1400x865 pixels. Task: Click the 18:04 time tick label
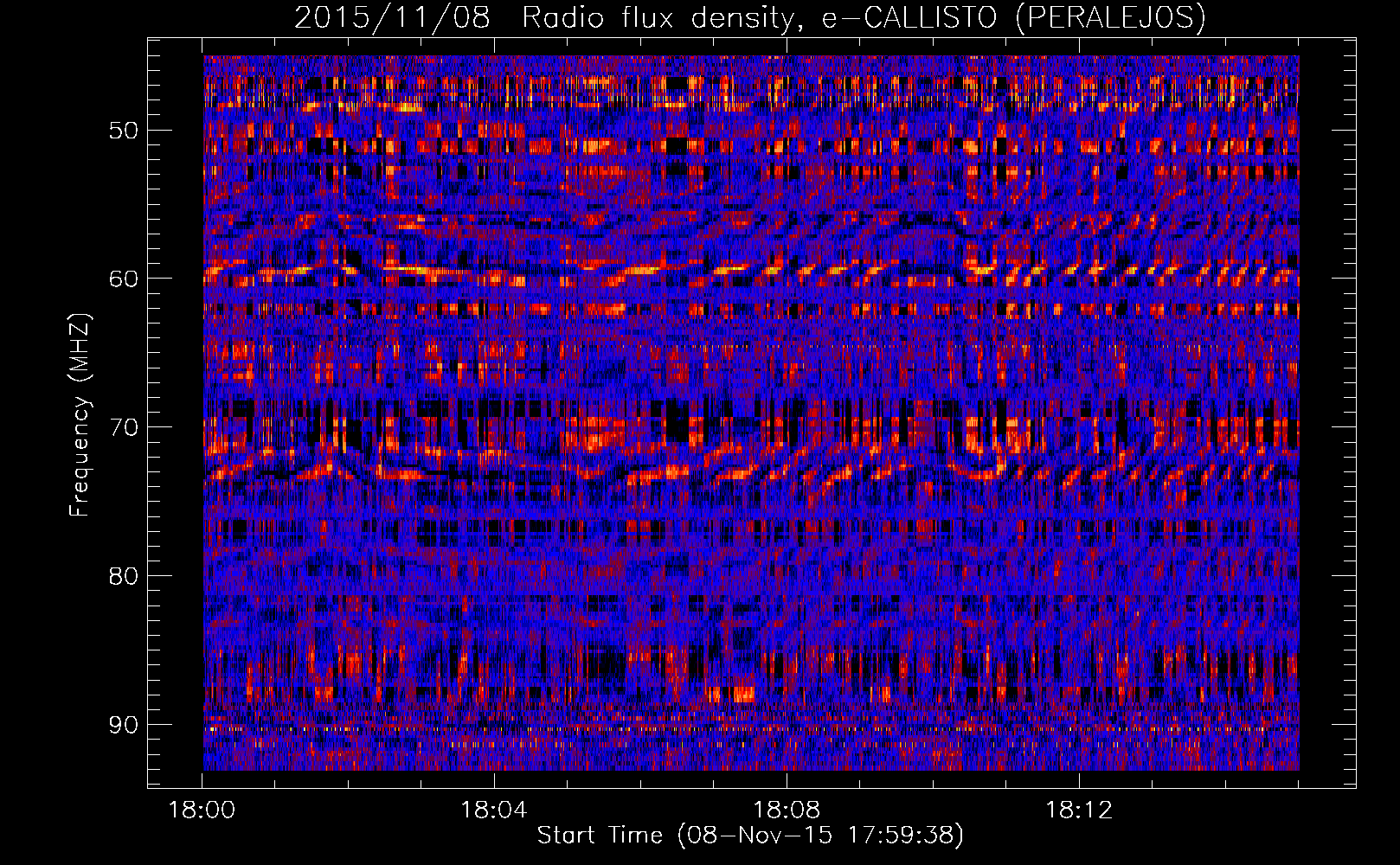(494, 811)
